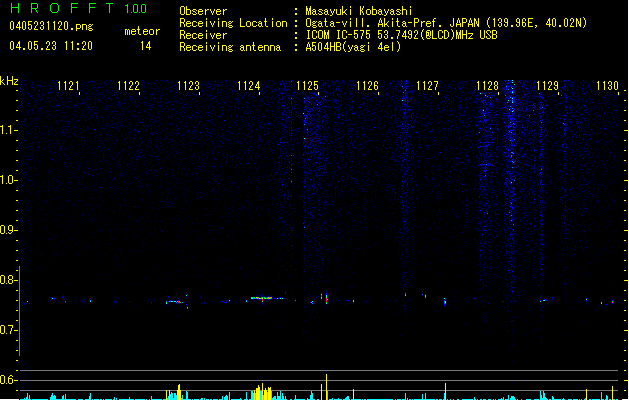Click the 1128 time marker
The image size is (629, 400).
click(487, 86)
